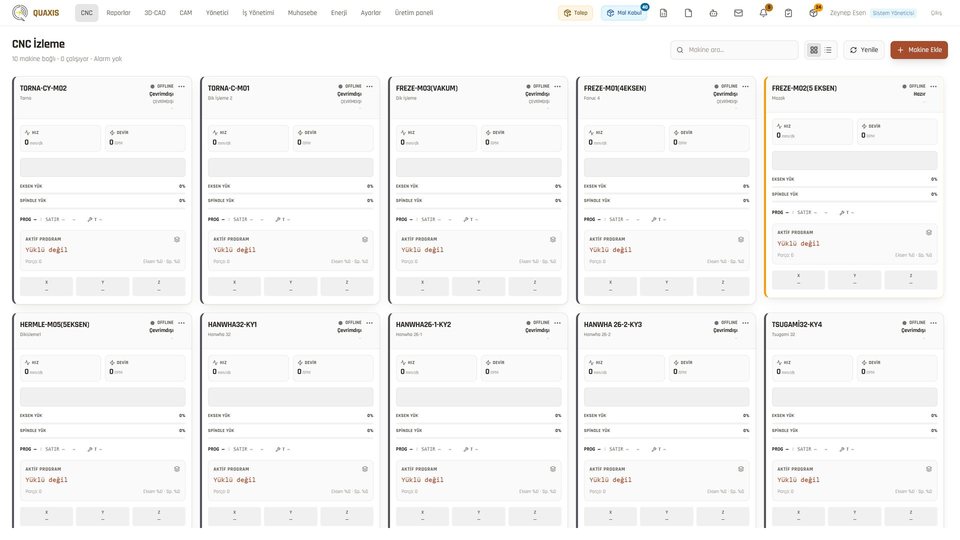Click the Z axis box in FREZE-M01(4EKSEN) card
The image size is (960, 540).
tap(722, 286)
